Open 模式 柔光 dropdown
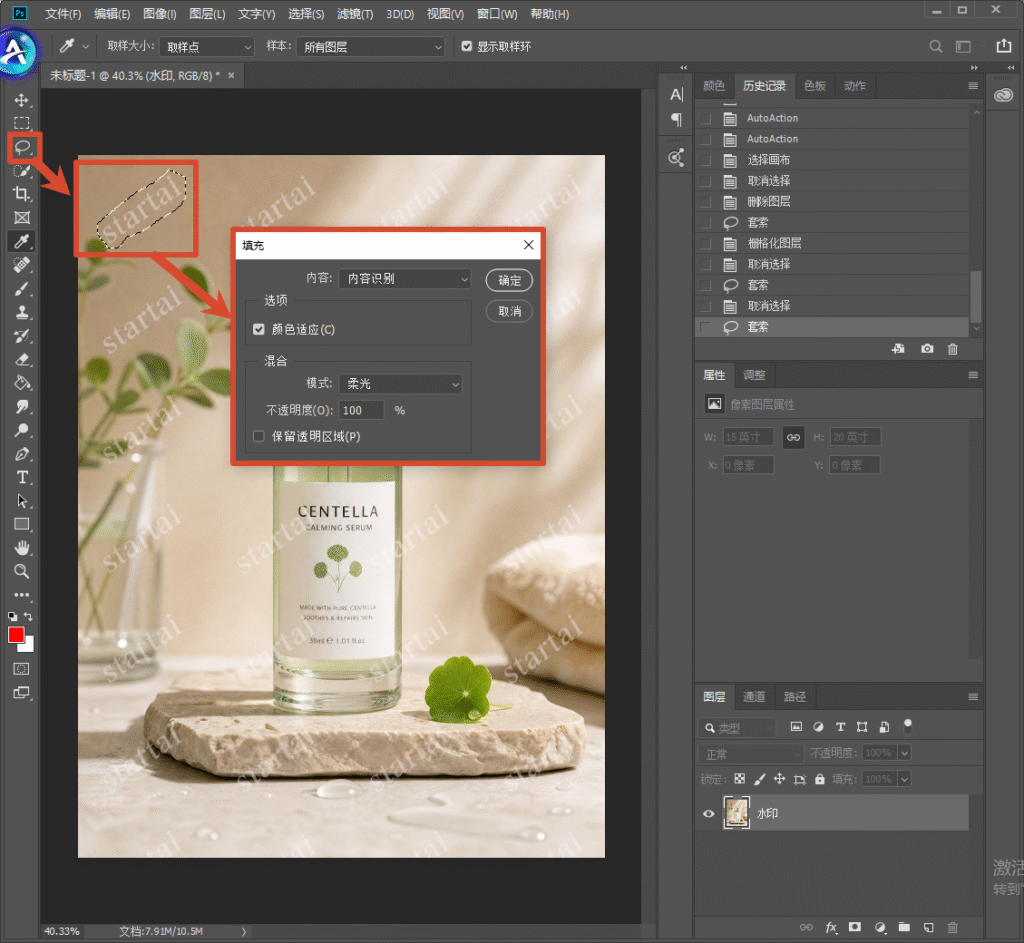 tap(400, 384)
